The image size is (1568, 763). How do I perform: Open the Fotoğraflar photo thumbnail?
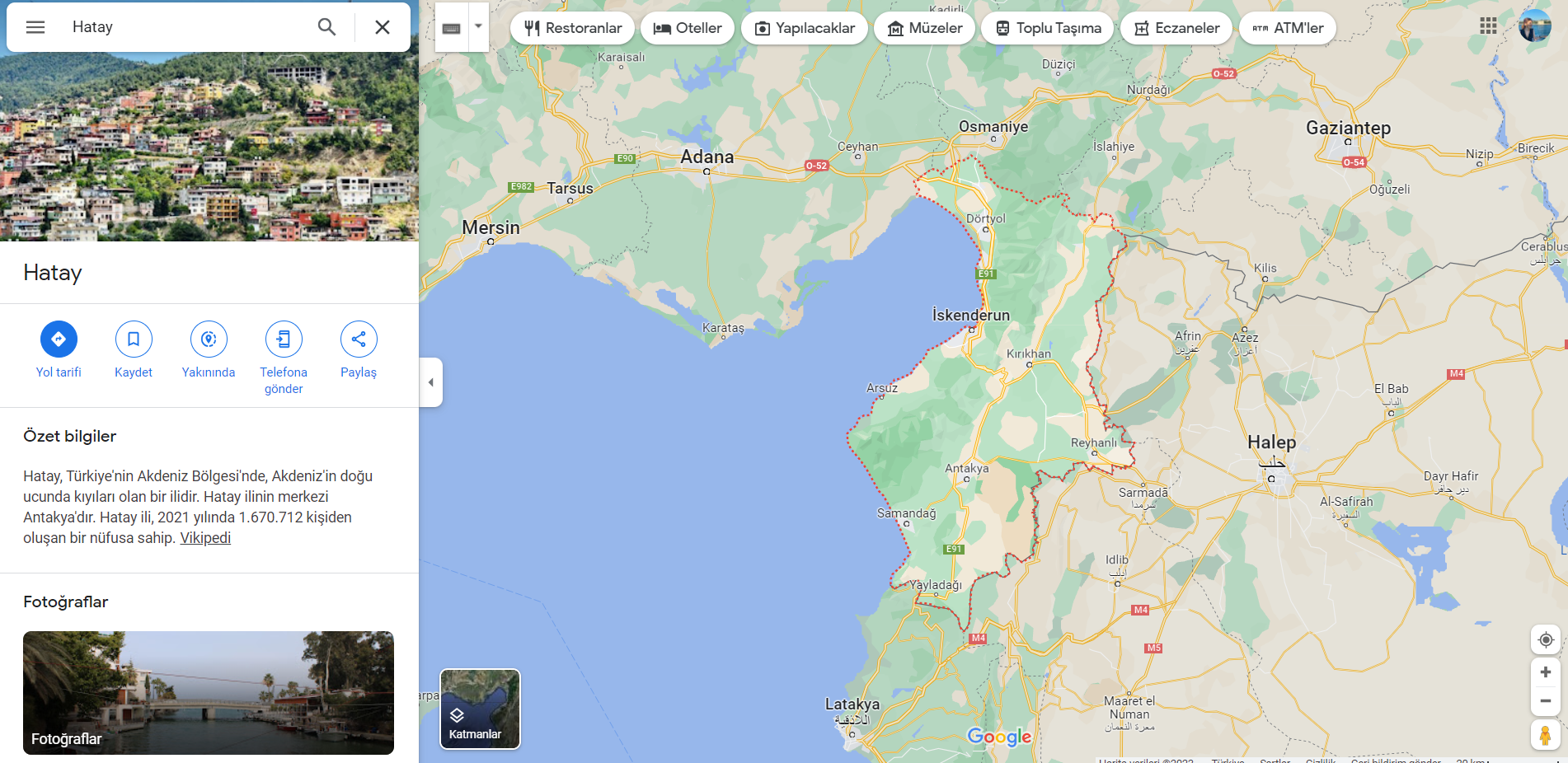point(209,693)
